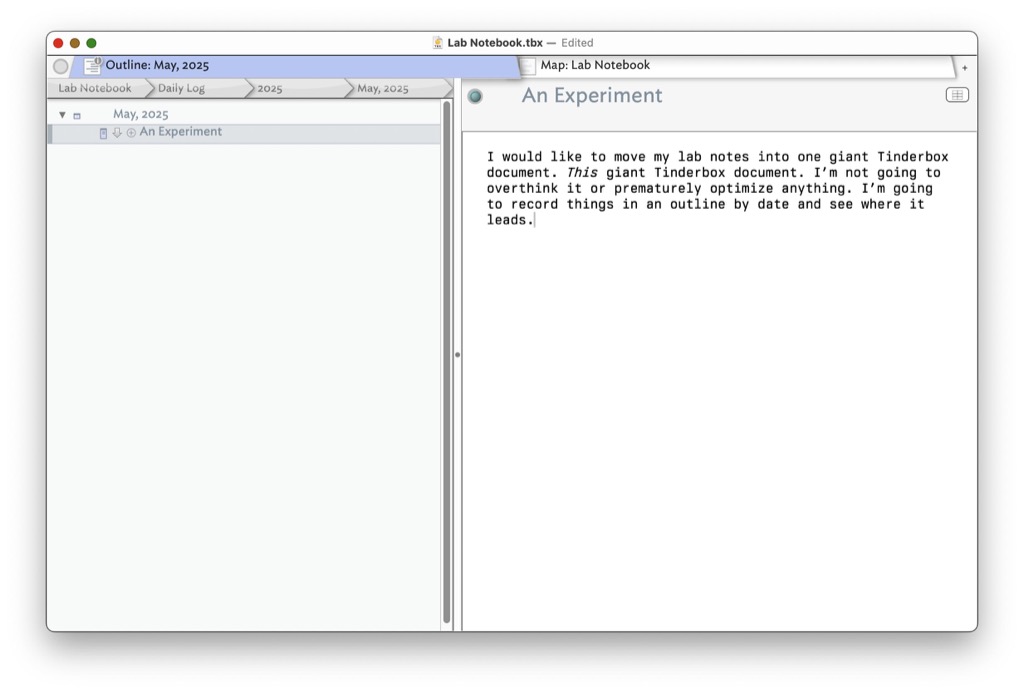Select May, 2025 in the breadcrumb bar
Screen dimensions: 1024x693
[x=383, y=88]
